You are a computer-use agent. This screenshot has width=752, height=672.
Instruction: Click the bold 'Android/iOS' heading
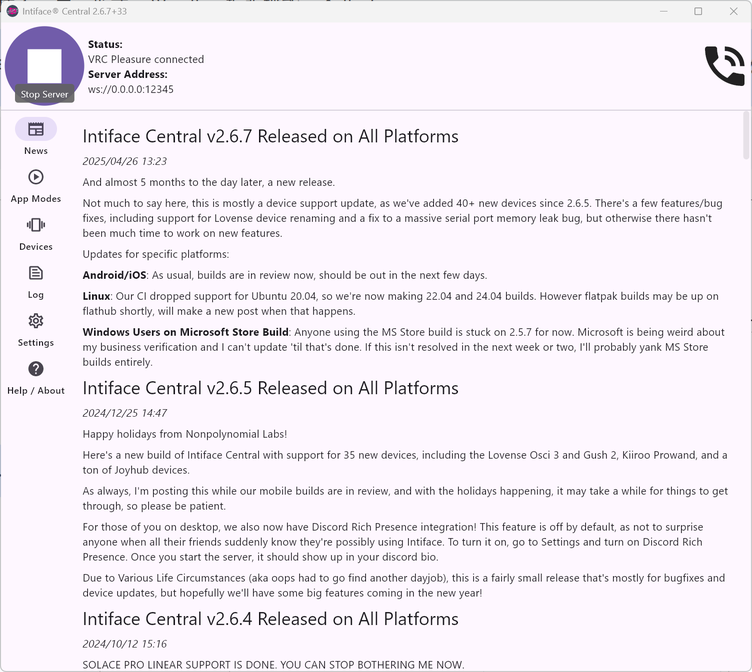coord(114,275)
